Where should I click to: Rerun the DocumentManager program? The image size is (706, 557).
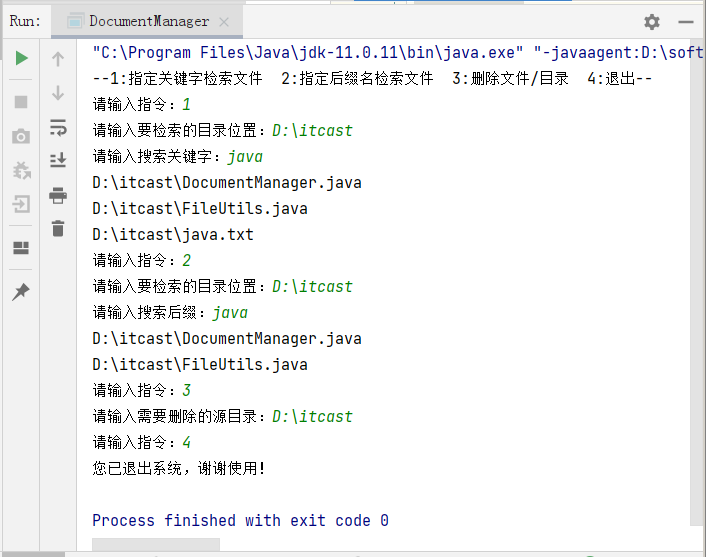(21, 58)
